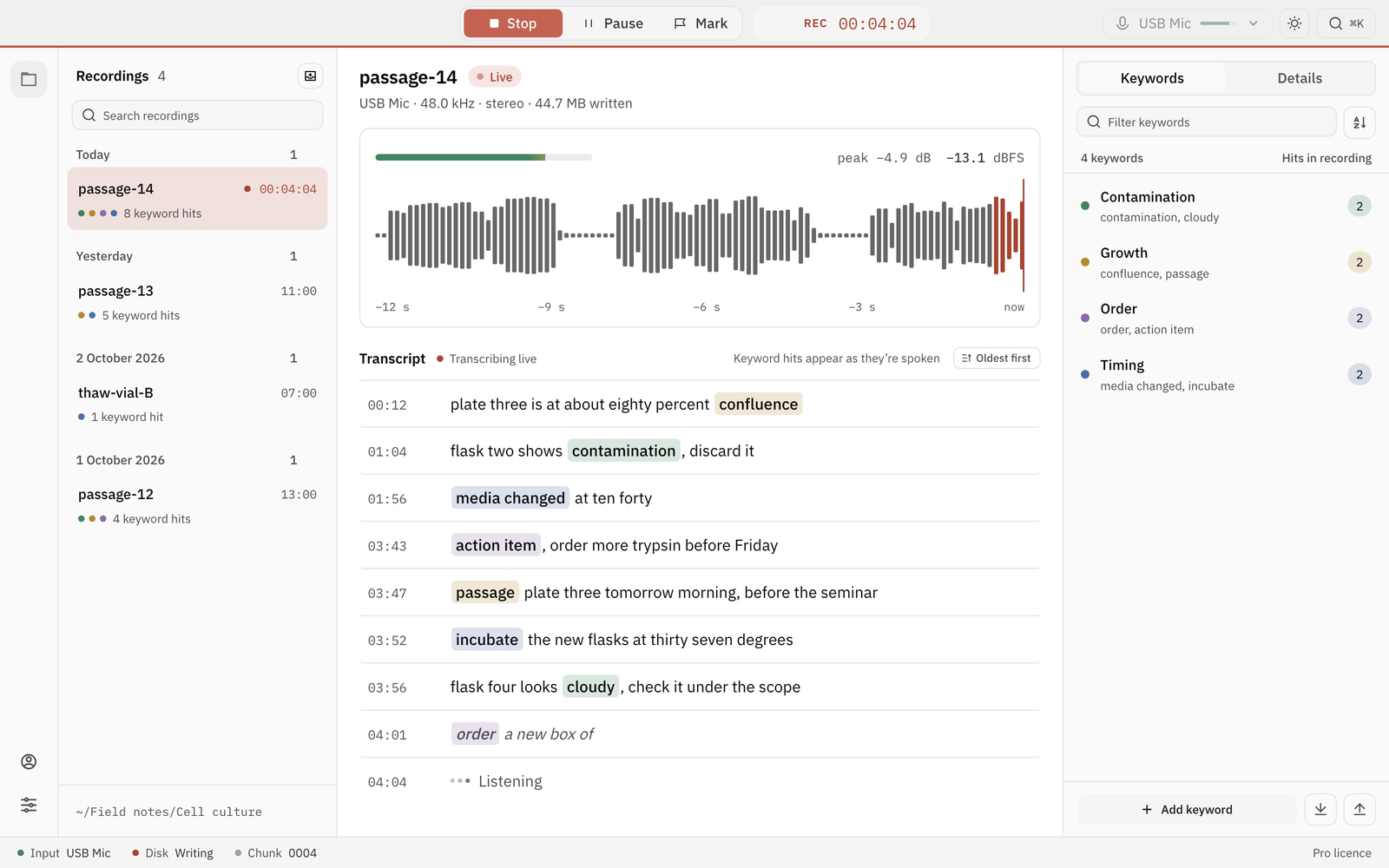Focus the Filter keywords field
This screenshot has height=868, width=1389.
(x=1207, y=122)
